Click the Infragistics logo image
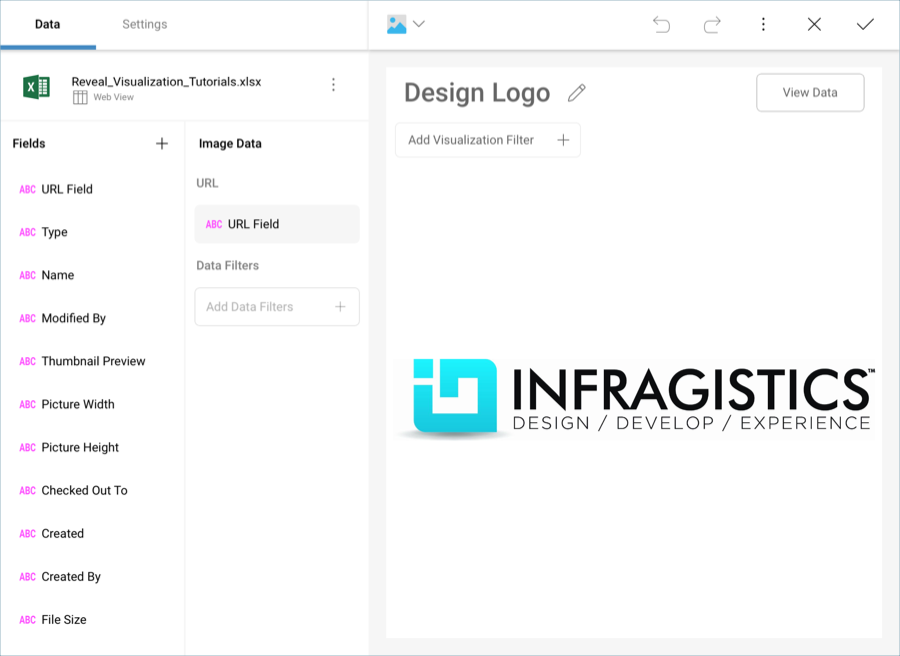Screen dimensions: 900x656 (x=634, y=398)
